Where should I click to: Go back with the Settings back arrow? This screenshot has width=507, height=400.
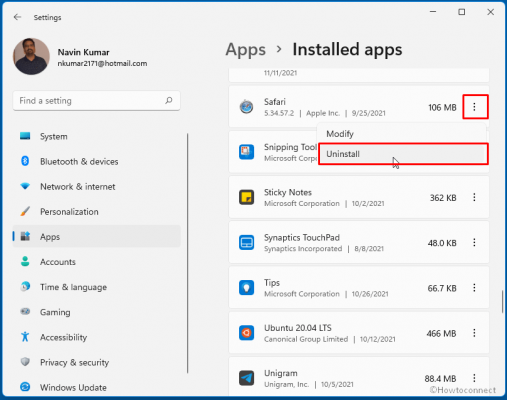click(x=17, y=17)
